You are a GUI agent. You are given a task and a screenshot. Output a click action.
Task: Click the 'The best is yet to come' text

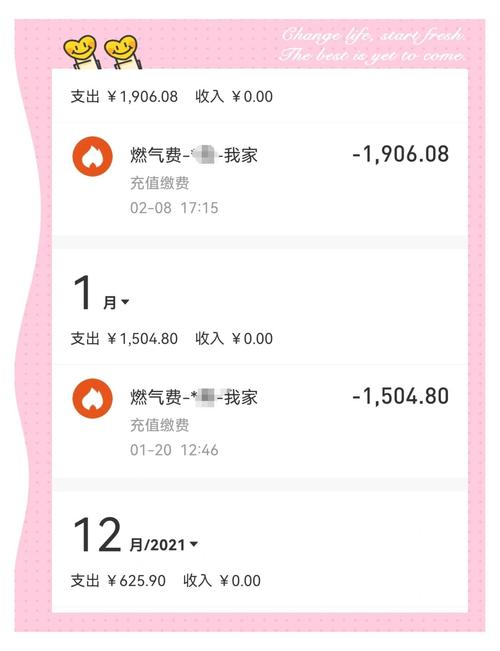[x=372, y=55]
